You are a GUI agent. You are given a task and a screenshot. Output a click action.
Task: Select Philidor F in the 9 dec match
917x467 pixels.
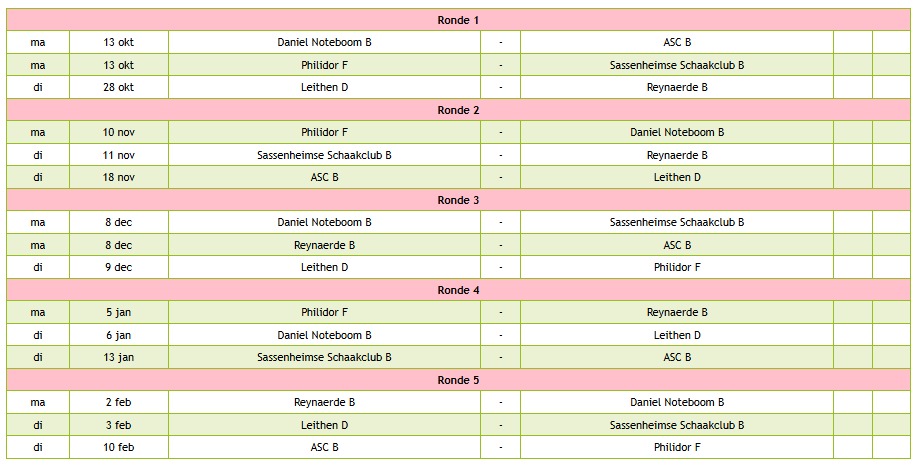point(677,267)
